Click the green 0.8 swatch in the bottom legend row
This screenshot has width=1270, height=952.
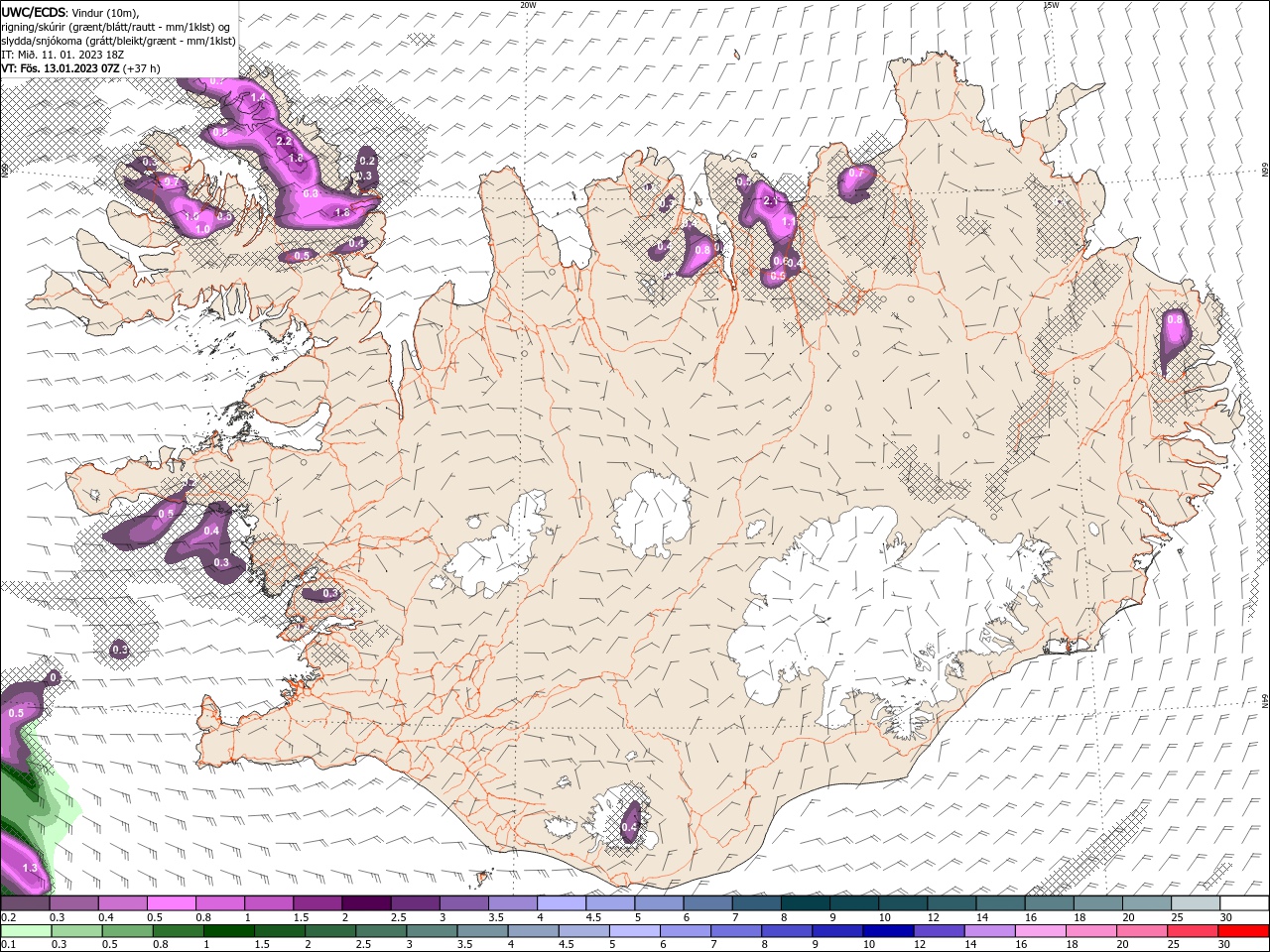[178, 931]
